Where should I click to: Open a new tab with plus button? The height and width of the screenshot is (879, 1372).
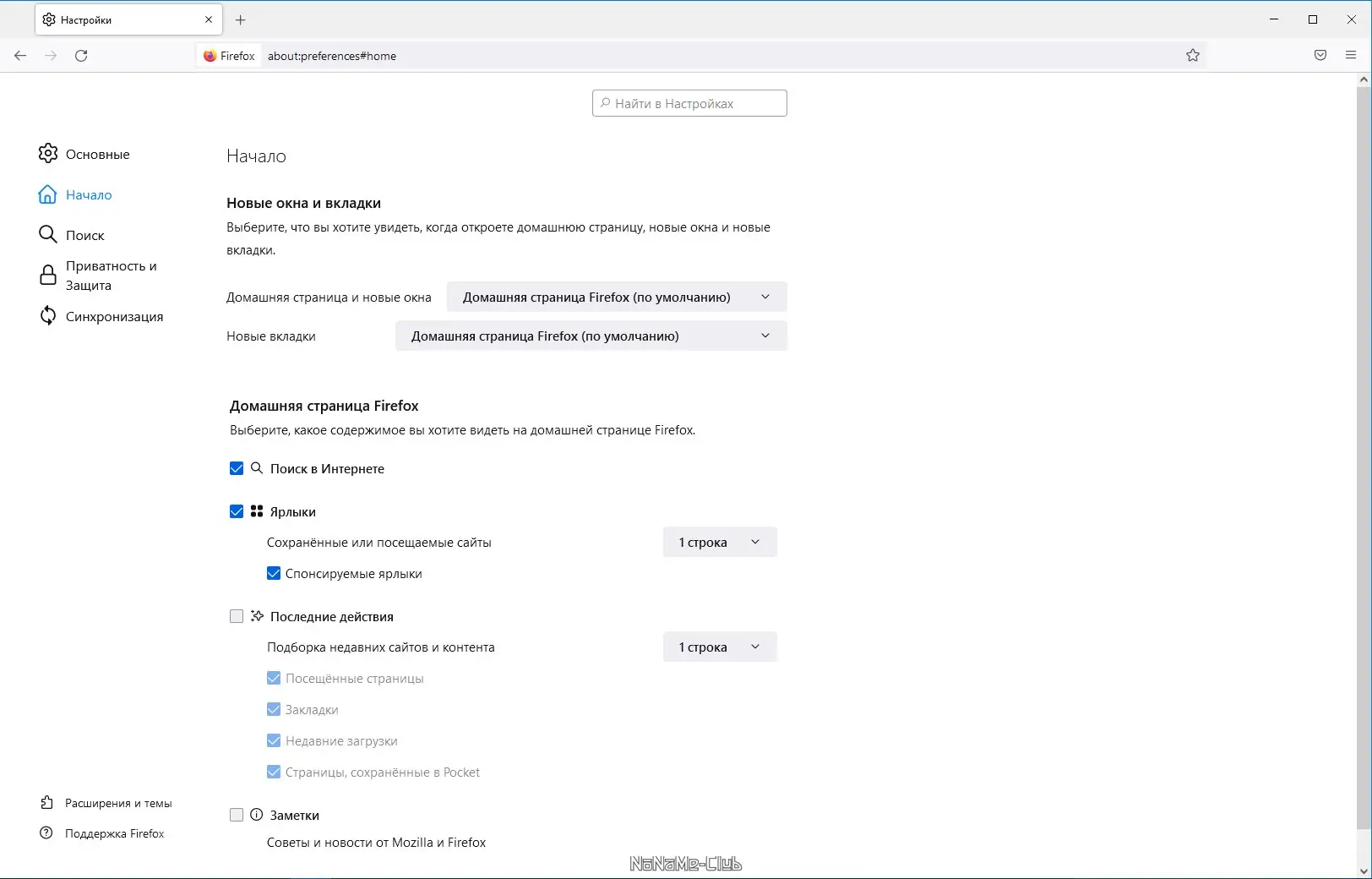click(x=241, y=19)
